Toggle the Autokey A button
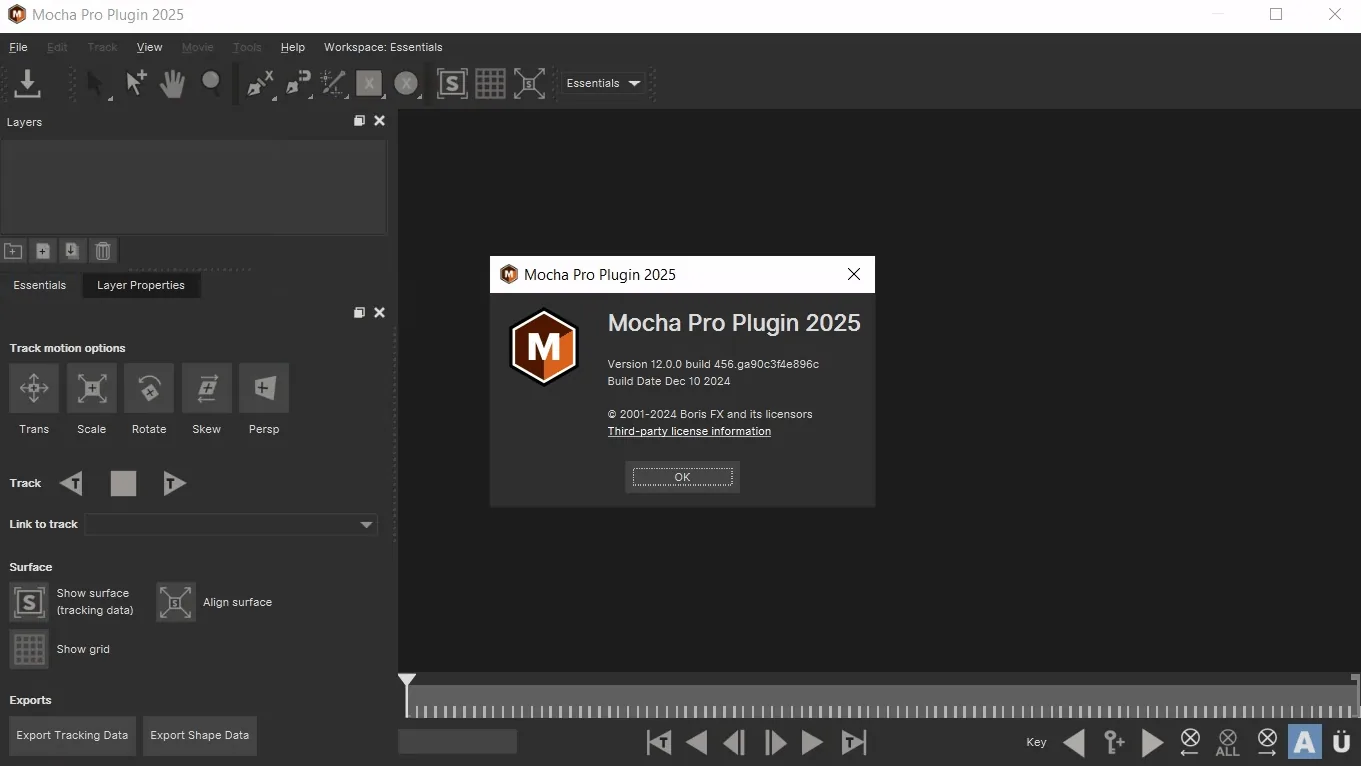 click(1304, 742)
